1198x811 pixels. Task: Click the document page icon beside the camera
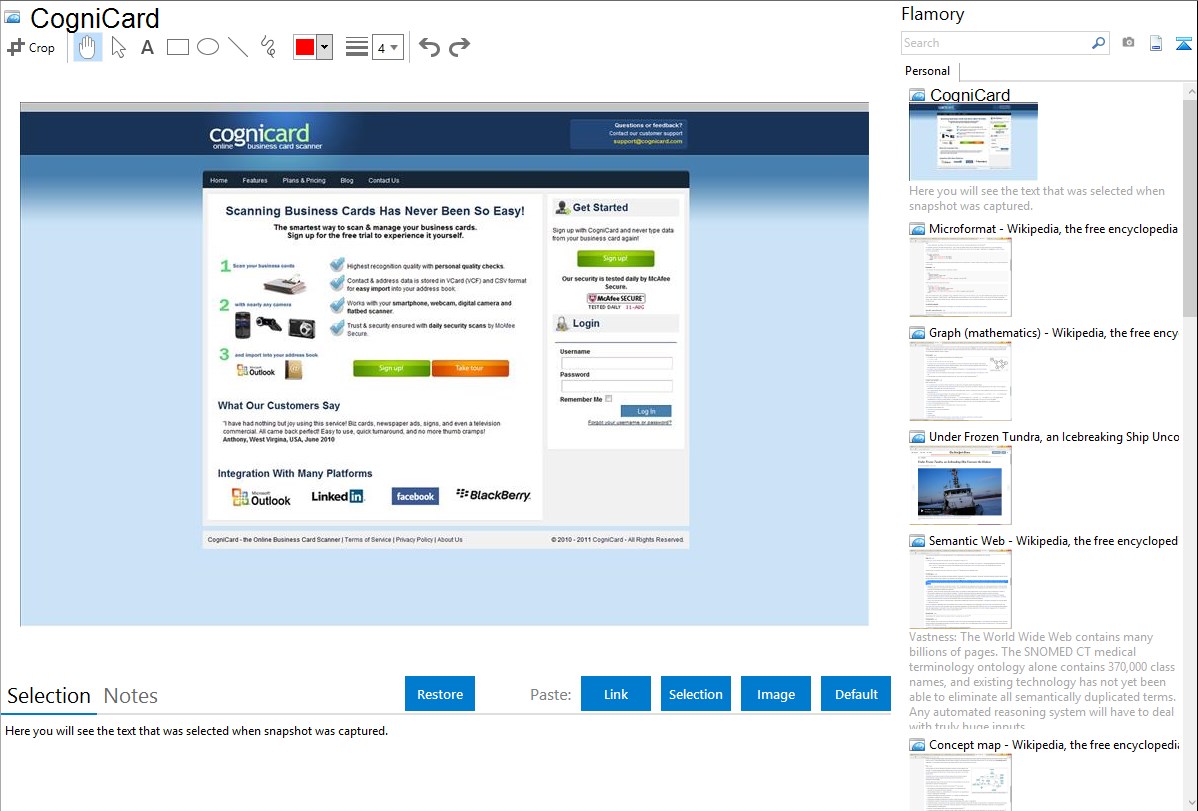[x=1156, y=43]
